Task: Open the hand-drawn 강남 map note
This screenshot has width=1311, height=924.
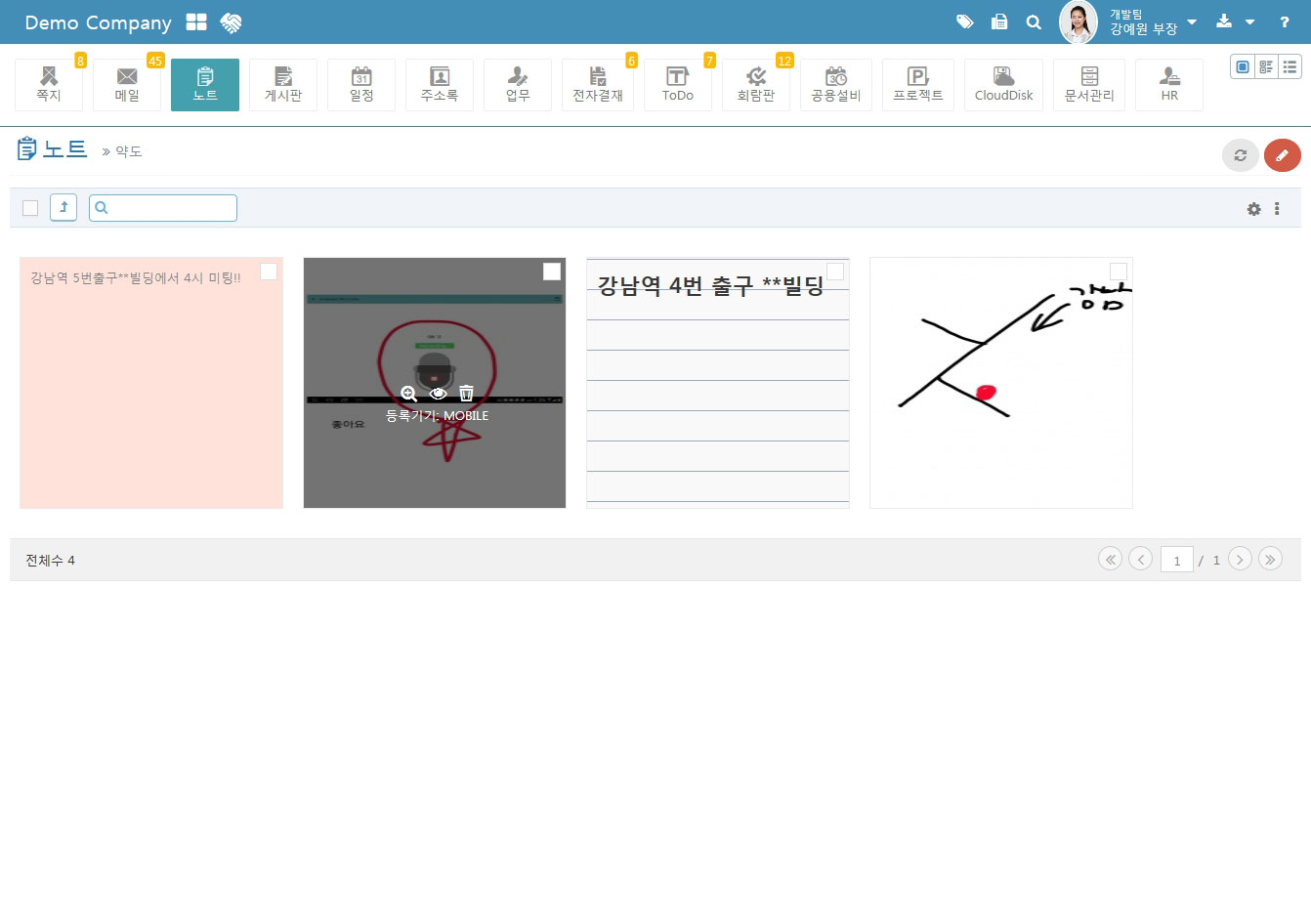Action: pos(1001,383)
